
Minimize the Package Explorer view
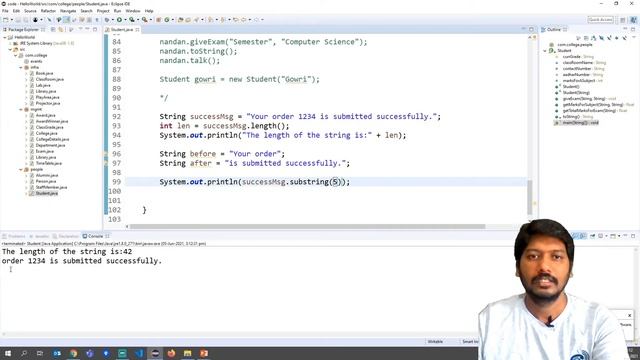coord(87,29)
